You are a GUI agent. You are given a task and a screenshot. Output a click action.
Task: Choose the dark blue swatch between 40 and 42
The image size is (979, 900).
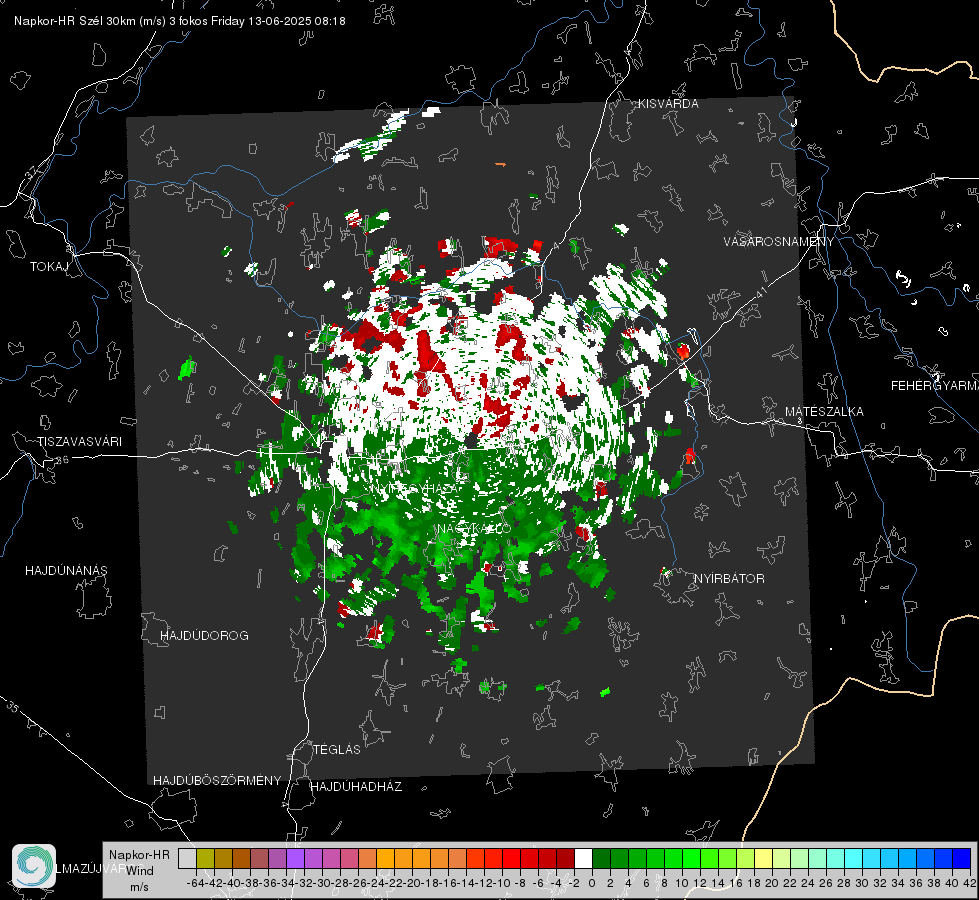pos(962,858)
